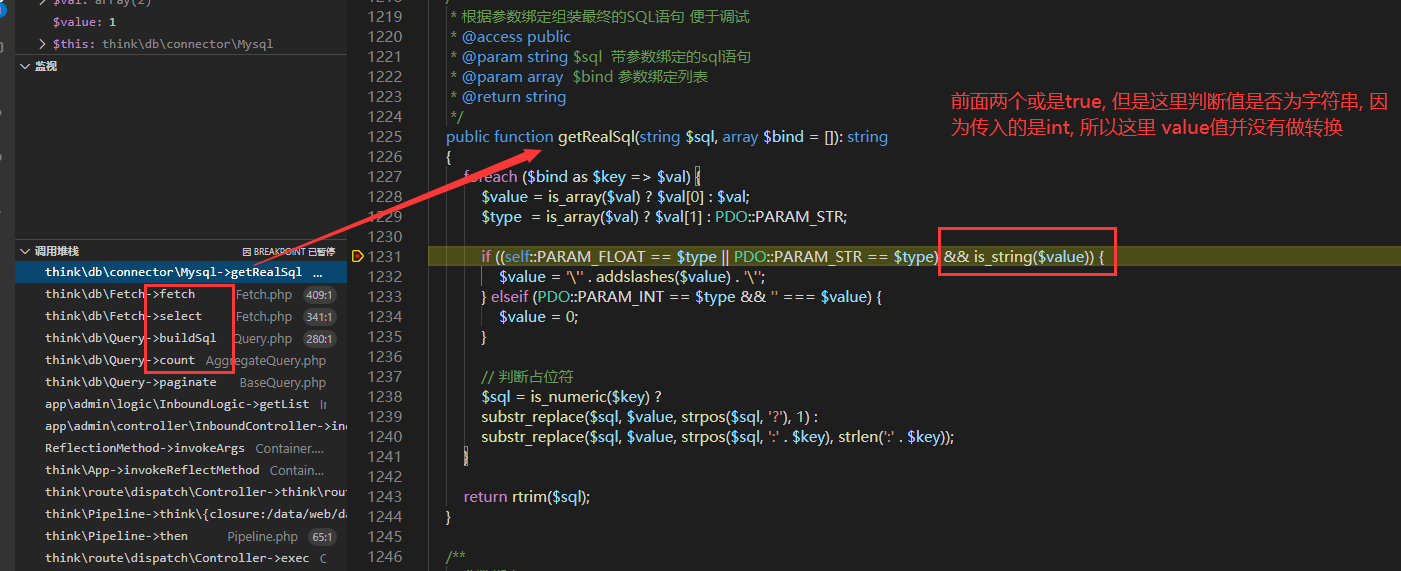
Task: Click the 409:1 line badge of Fetch.php
Action: click(319, 295)
